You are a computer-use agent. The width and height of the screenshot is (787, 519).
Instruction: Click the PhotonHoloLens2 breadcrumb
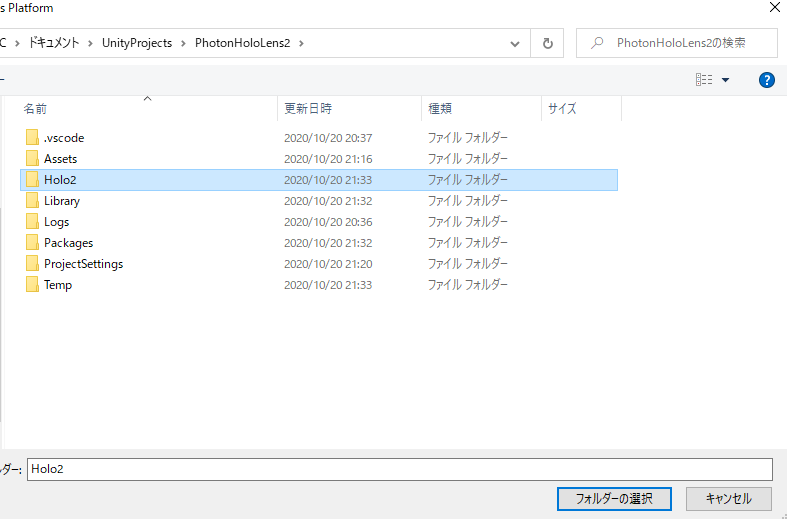(242, 43)
